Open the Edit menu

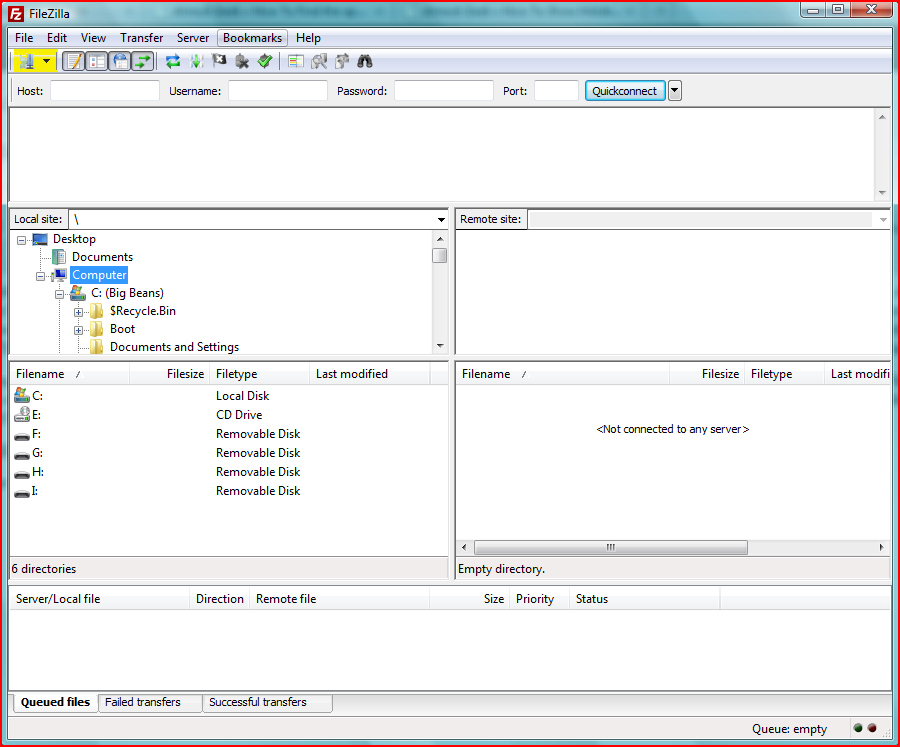pyautogui.click(x=57, y=38)
